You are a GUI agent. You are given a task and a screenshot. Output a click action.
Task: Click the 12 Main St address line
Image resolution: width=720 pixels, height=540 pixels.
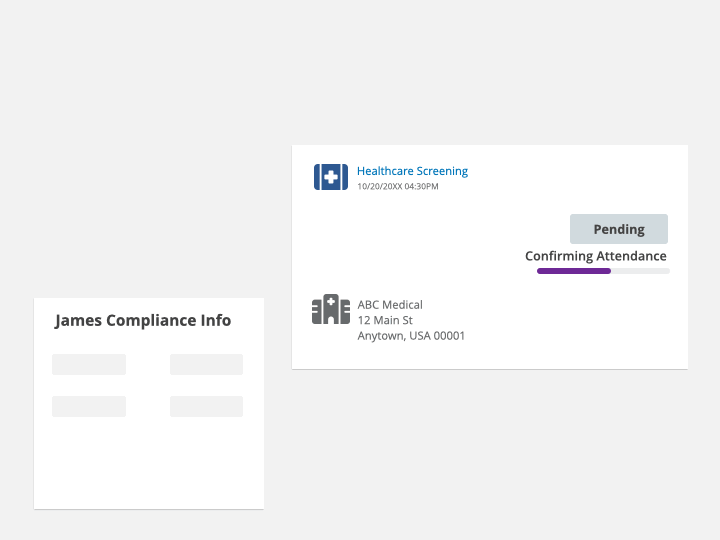coord(385,320)
